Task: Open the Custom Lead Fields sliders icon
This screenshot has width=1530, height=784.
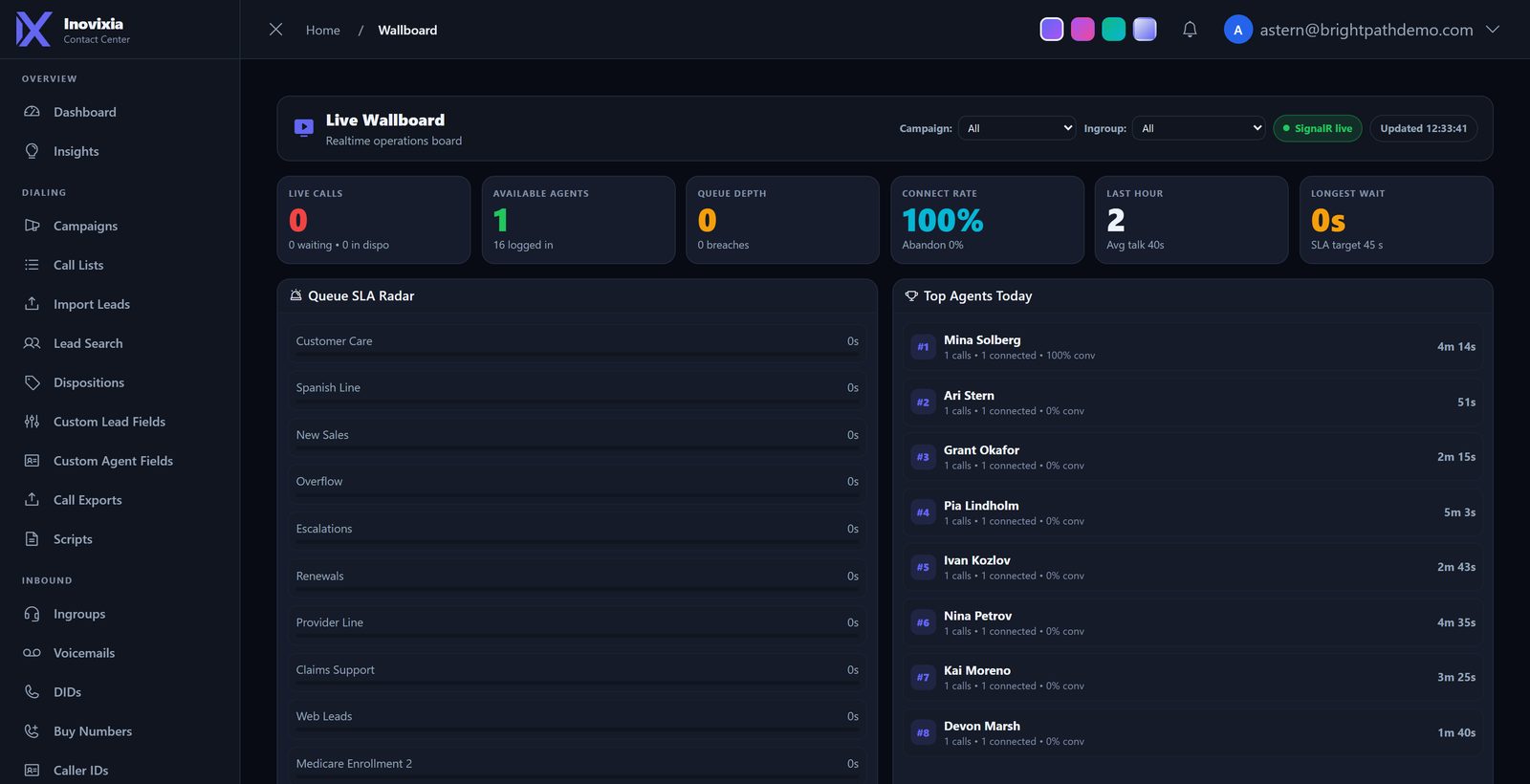Action: pyautogui.click(x=32, y=422)
